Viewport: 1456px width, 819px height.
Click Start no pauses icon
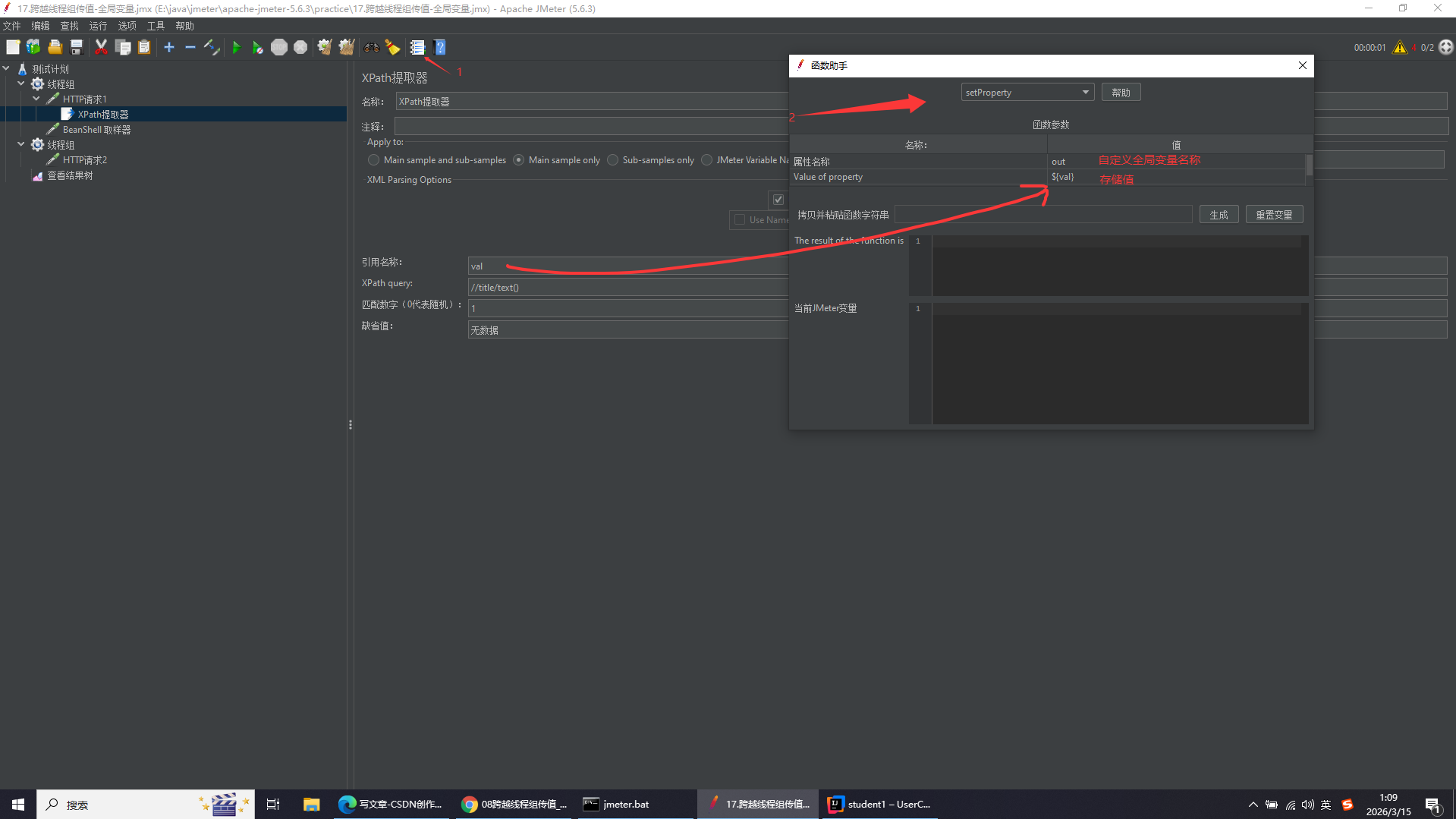(x=257, y=47)
